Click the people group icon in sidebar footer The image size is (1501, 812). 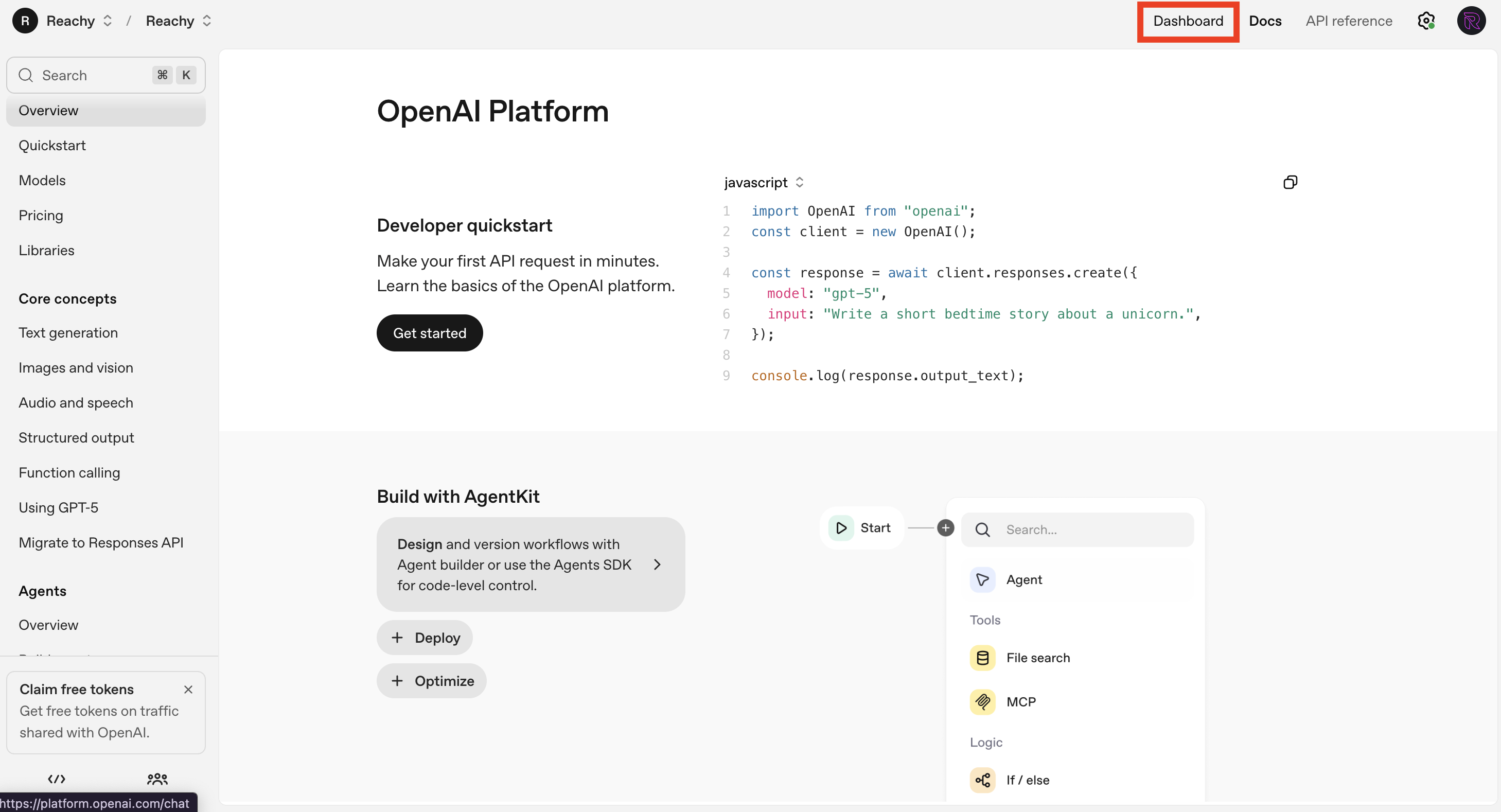click(157, 779)
